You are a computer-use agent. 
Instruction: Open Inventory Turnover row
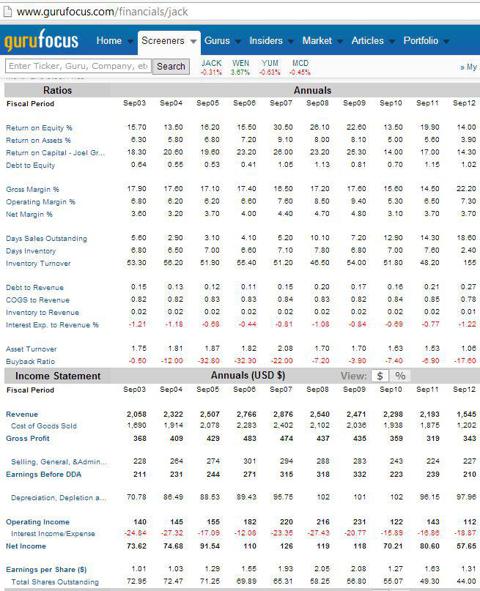click(x=38, y=263)
